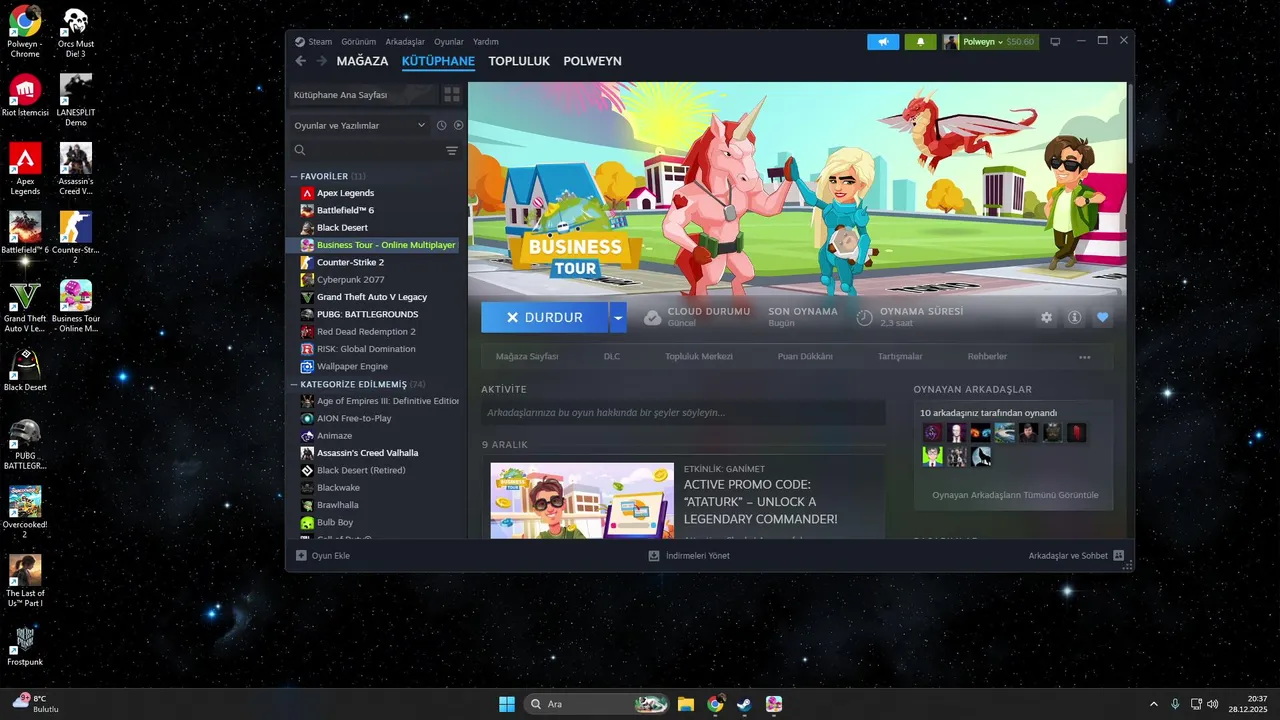Open the Oyunlar menu
Viewport: 1280px width, 720px height.
pyautogui.click(x=449, y=42)
